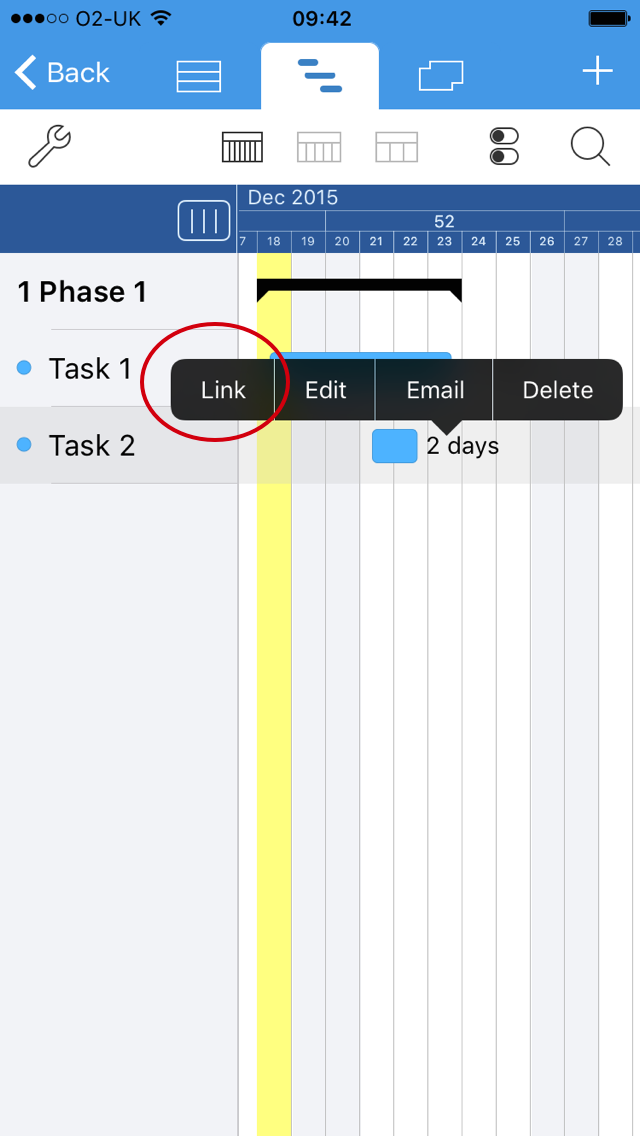
Task: Select the Task 2 blue bar
Action: click(394, 446)
